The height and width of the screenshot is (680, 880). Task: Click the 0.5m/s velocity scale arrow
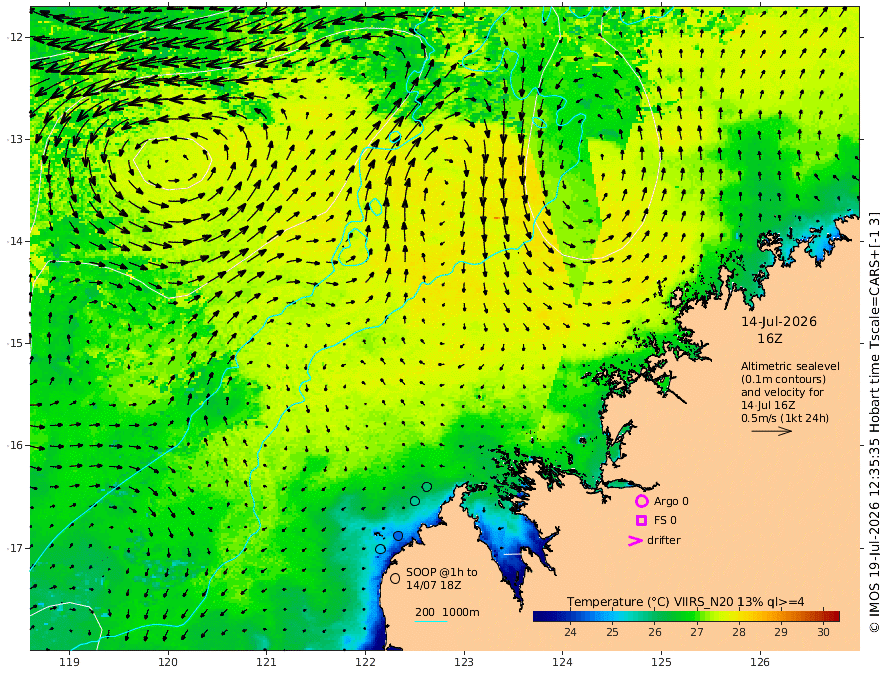pos(772,431)
